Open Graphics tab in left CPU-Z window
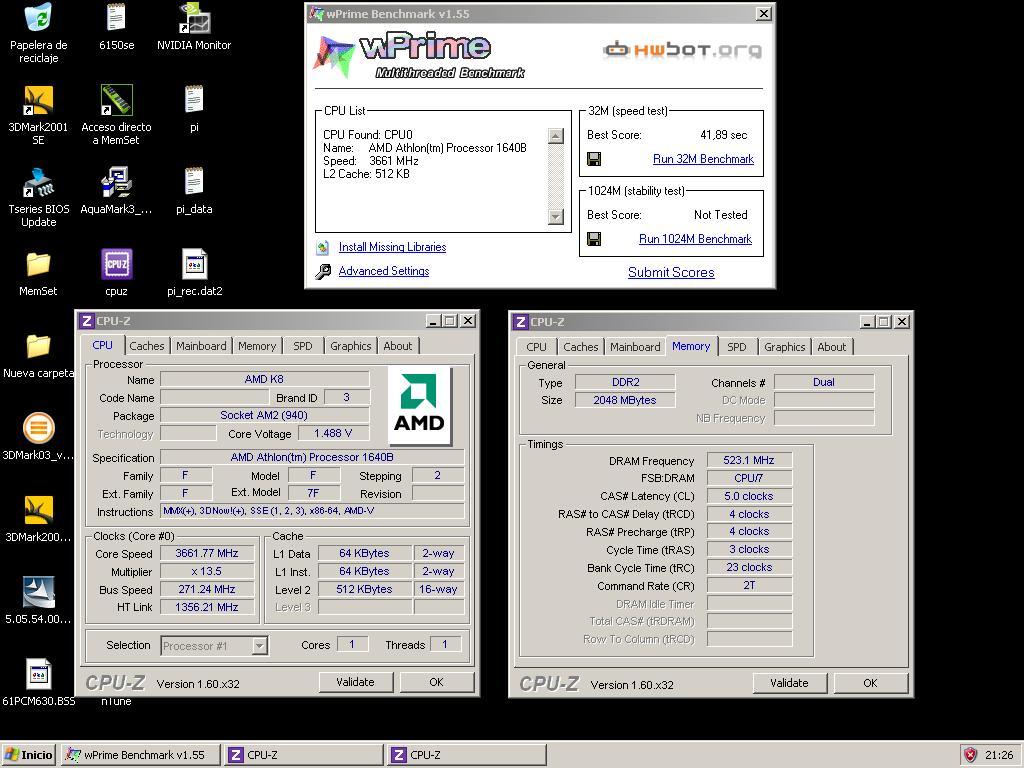Viewport: 1024px width, 768px height. point(351,345)
